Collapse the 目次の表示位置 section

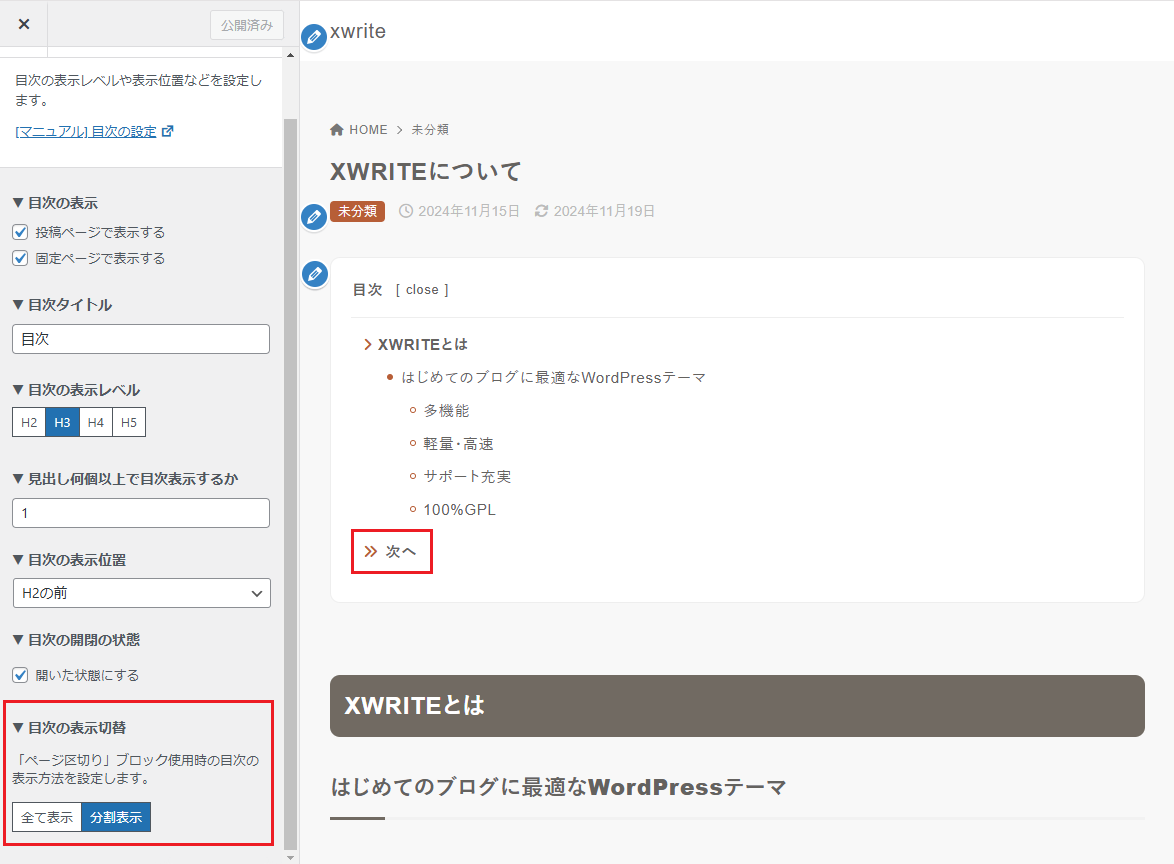point(70,560)
